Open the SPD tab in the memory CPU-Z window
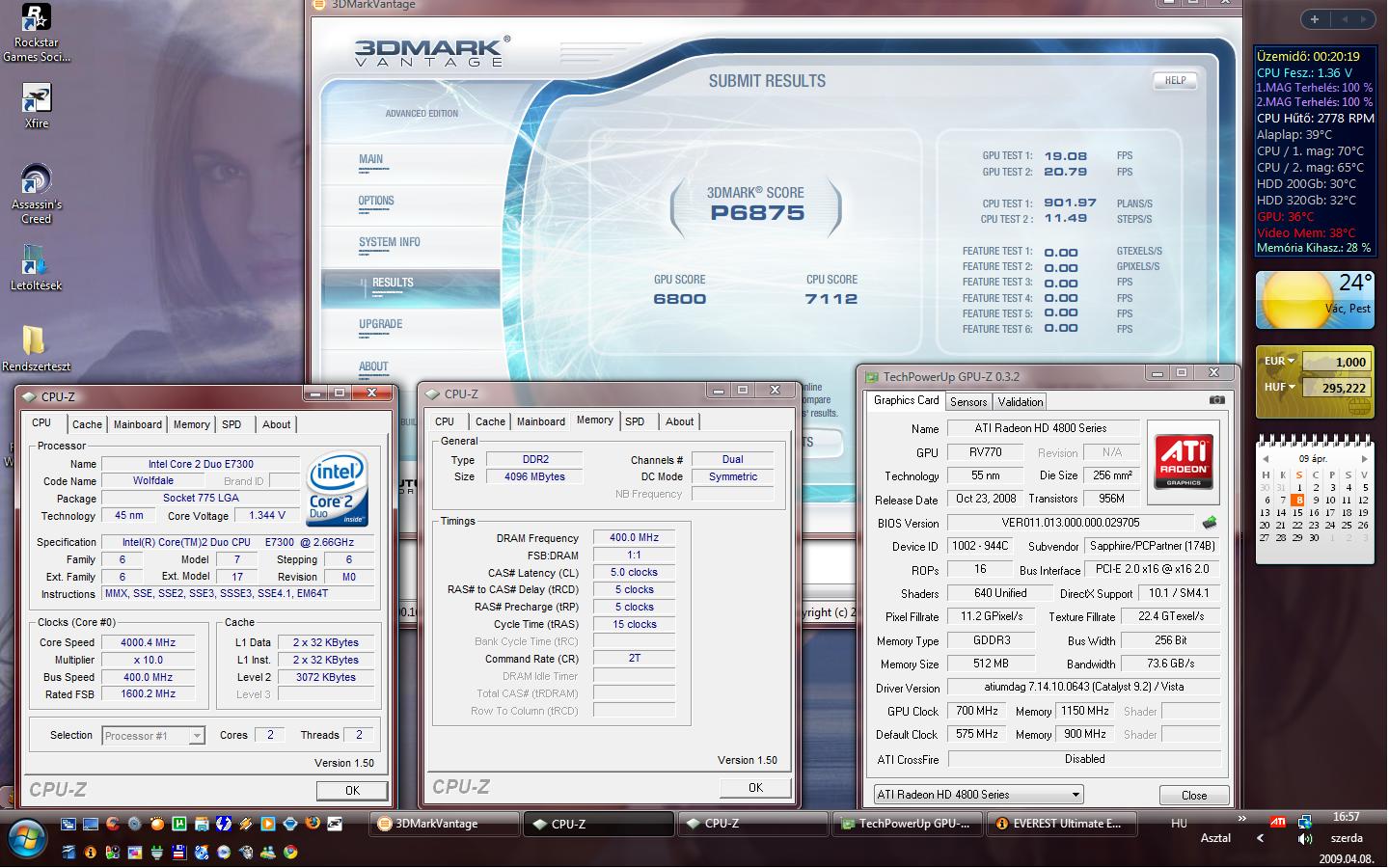This screenshot has height=868, width=1389. (x=635, y=421)
